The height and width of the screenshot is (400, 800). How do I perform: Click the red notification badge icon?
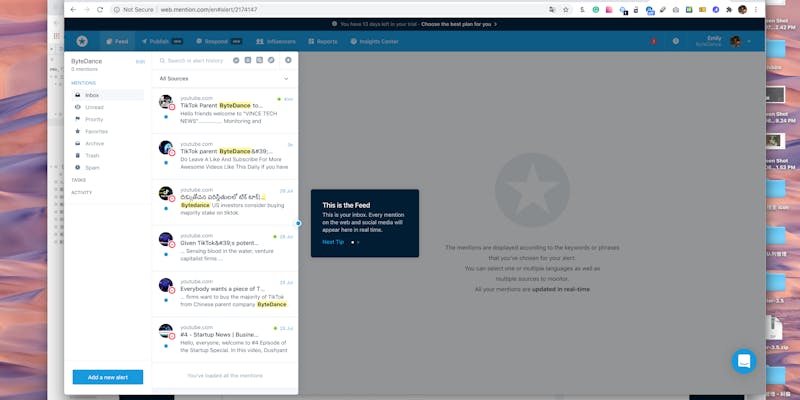click(x=654, y=41)
